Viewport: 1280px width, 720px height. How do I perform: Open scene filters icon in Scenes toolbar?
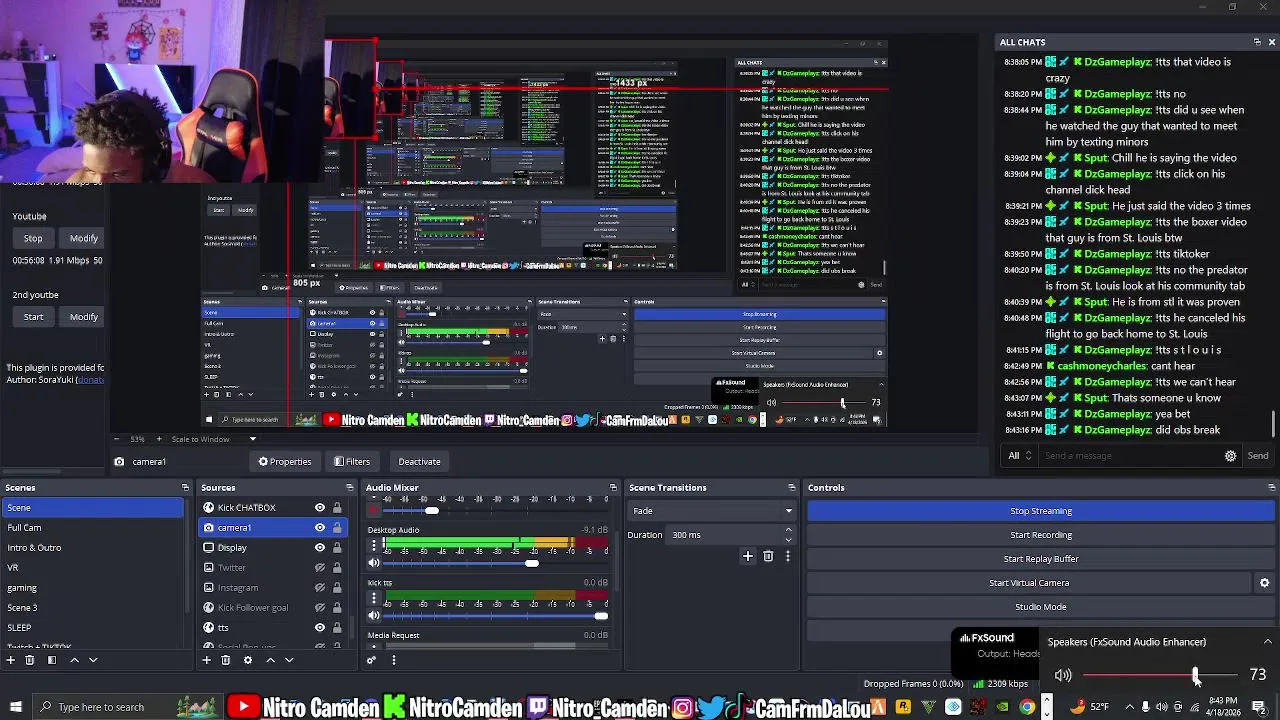(x=52, y=660)
